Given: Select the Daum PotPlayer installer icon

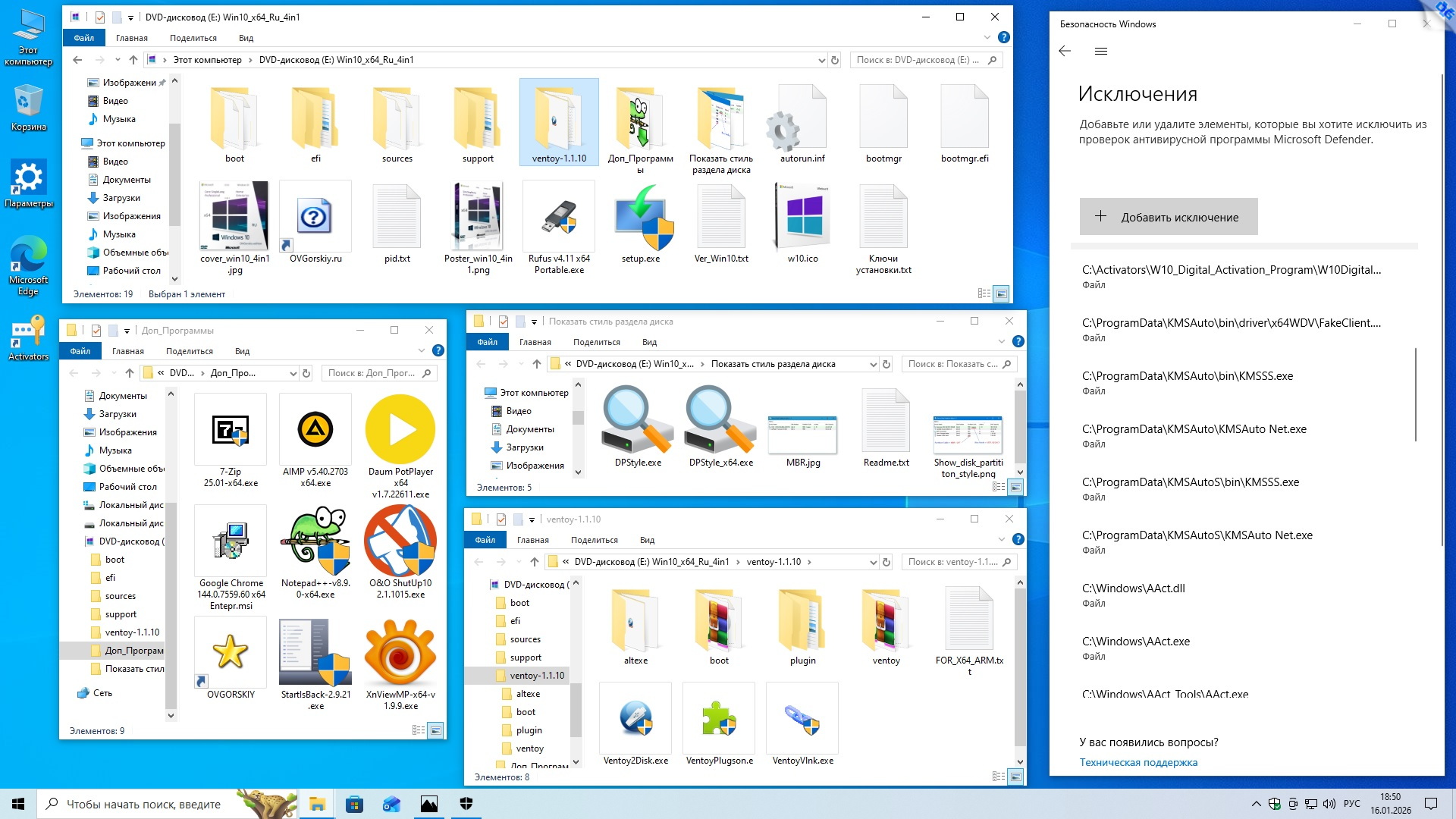Looking at the screenshot, I should [x=400, y=430].
